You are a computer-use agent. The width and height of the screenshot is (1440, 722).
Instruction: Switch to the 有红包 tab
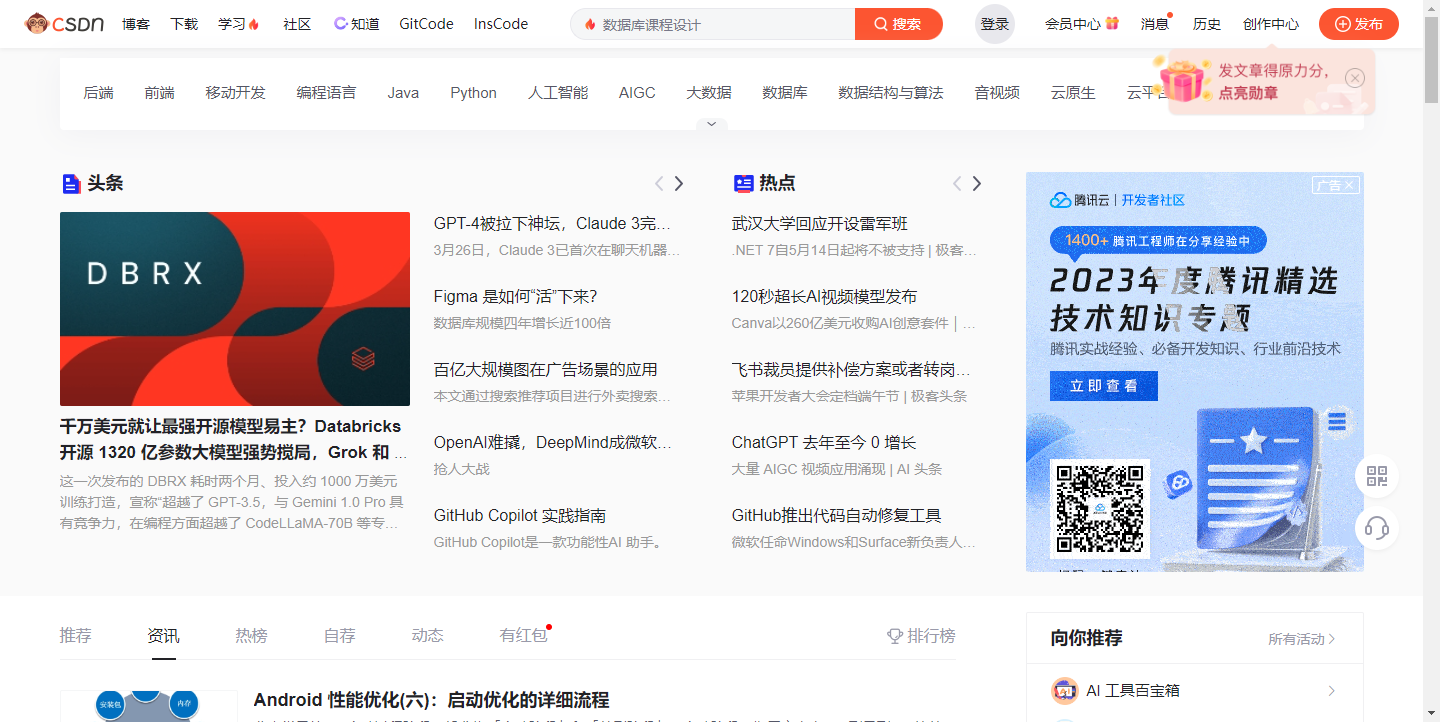click(524, 636)
